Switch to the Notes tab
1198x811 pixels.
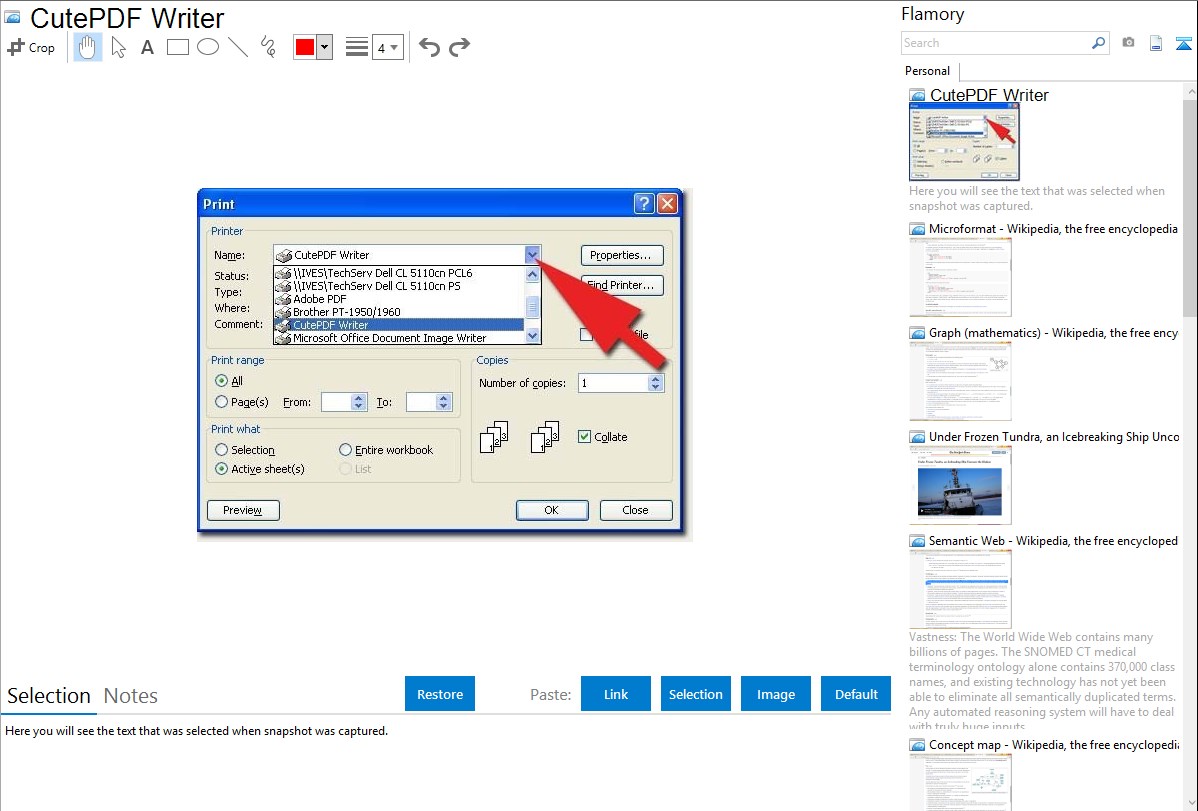[131, 696]
